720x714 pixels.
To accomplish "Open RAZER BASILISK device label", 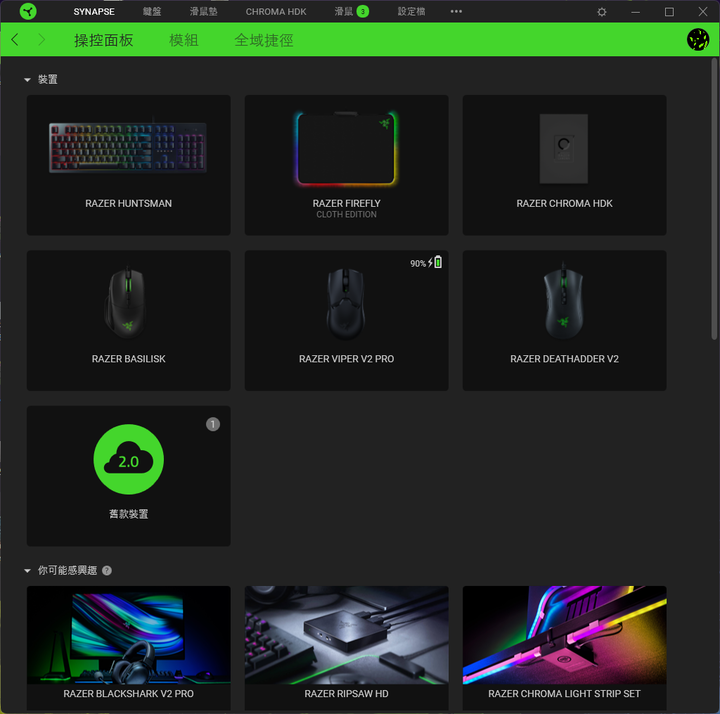I will tap(129, 359).
